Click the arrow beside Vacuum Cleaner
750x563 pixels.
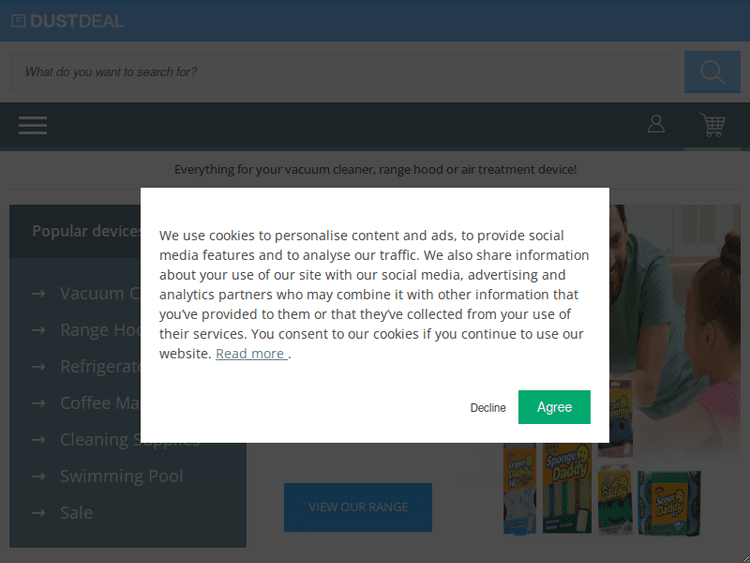click(x=39, y=293)
